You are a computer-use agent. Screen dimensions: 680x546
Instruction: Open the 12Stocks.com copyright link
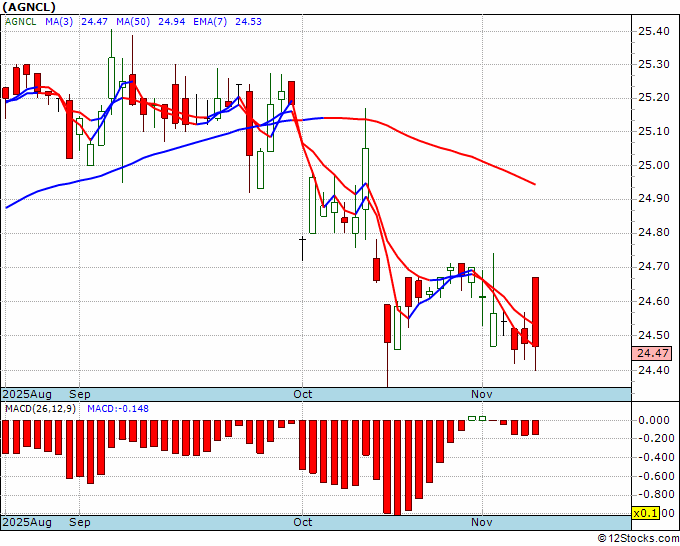[x=638, y=538]
